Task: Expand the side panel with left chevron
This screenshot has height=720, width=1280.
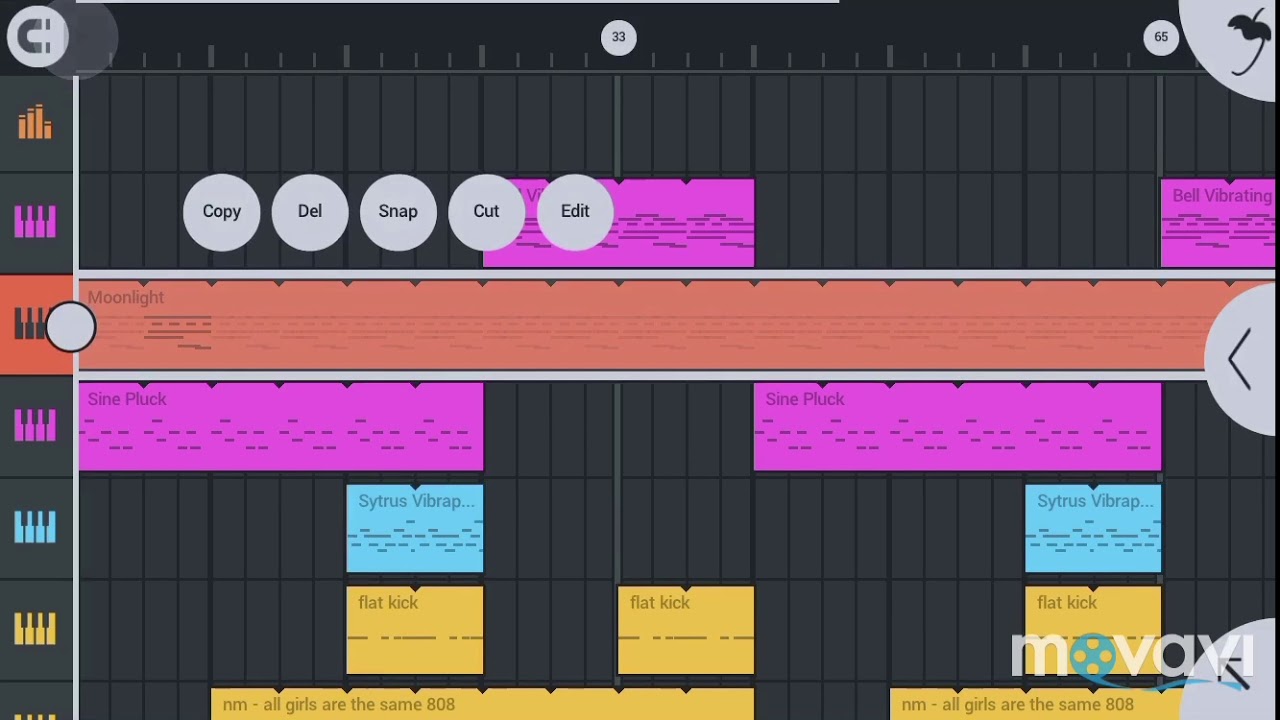Action: [1240, 359]
